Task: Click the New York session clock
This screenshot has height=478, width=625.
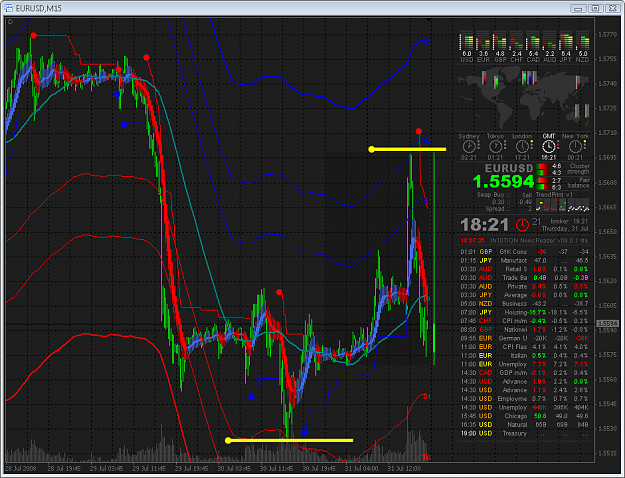Action: click(x=575, y=147)
